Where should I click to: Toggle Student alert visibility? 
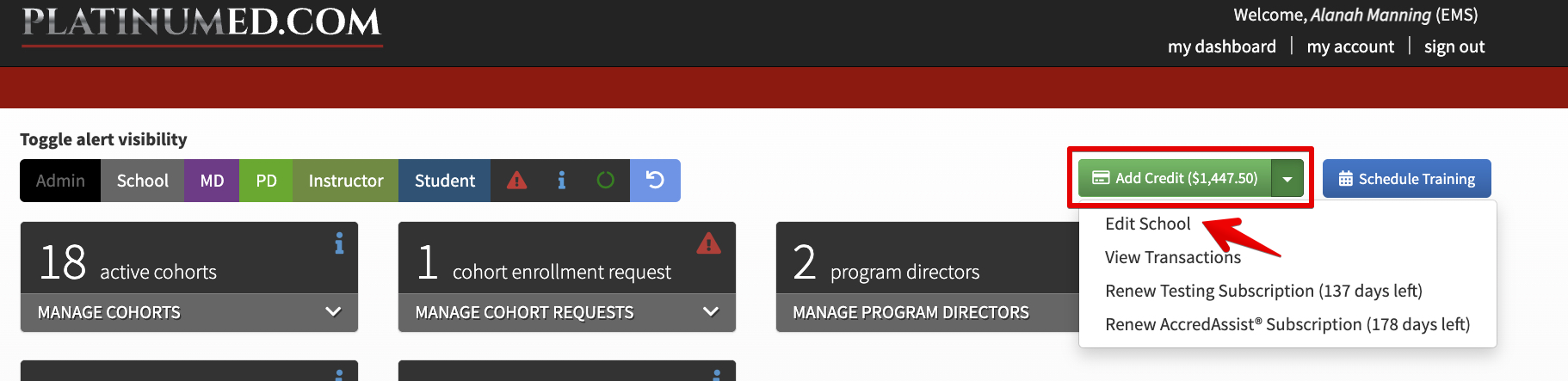coord(445,181)
